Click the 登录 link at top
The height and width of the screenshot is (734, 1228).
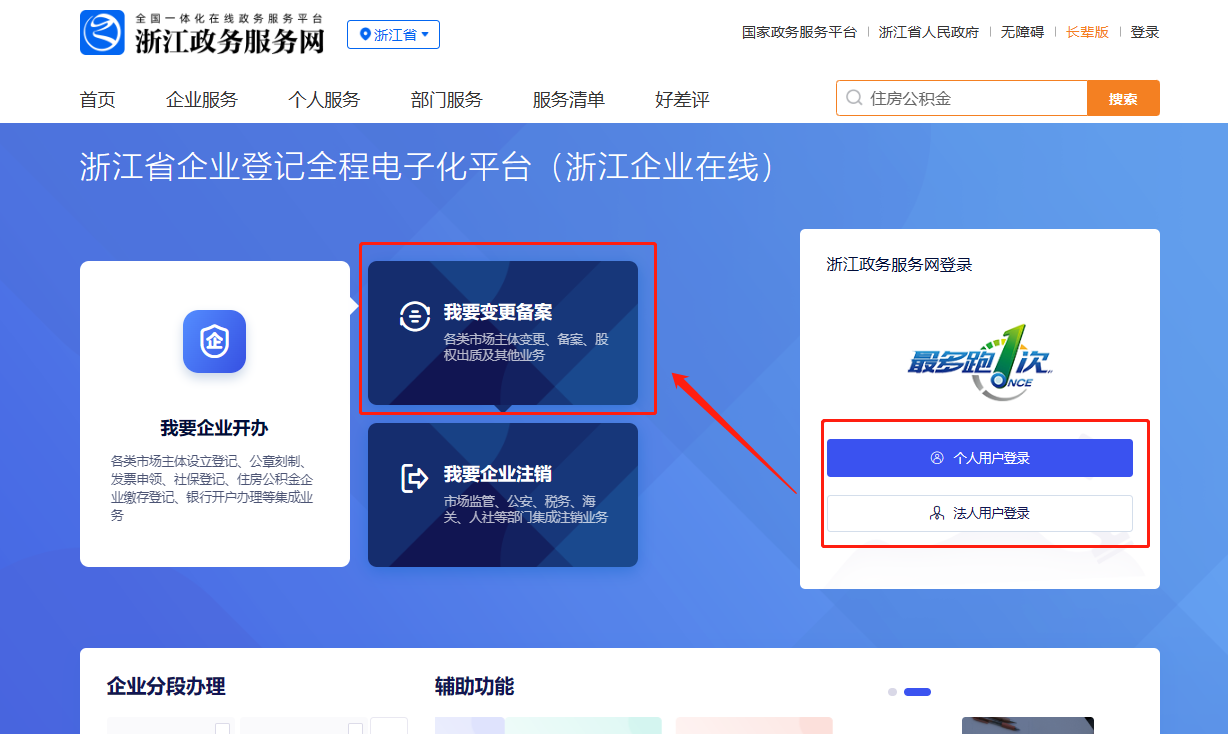pos(1145,32)
